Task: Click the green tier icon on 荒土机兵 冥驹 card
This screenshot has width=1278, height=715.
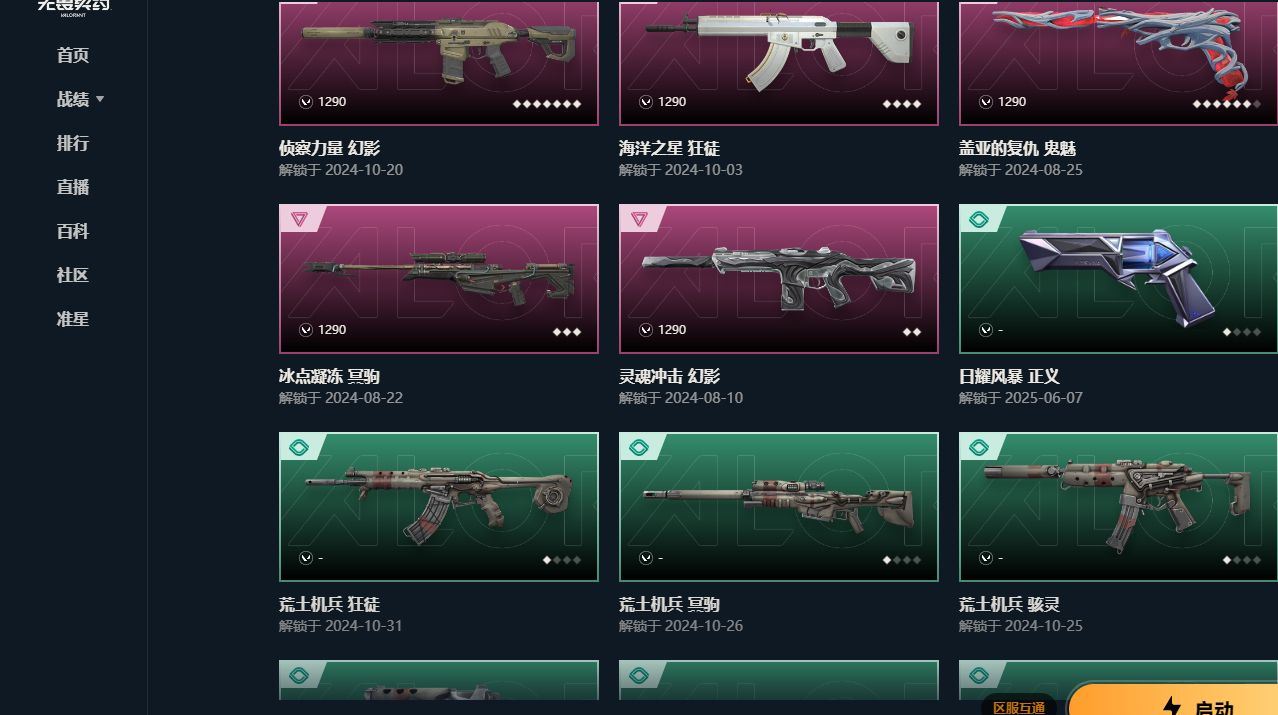Action: 639,447
